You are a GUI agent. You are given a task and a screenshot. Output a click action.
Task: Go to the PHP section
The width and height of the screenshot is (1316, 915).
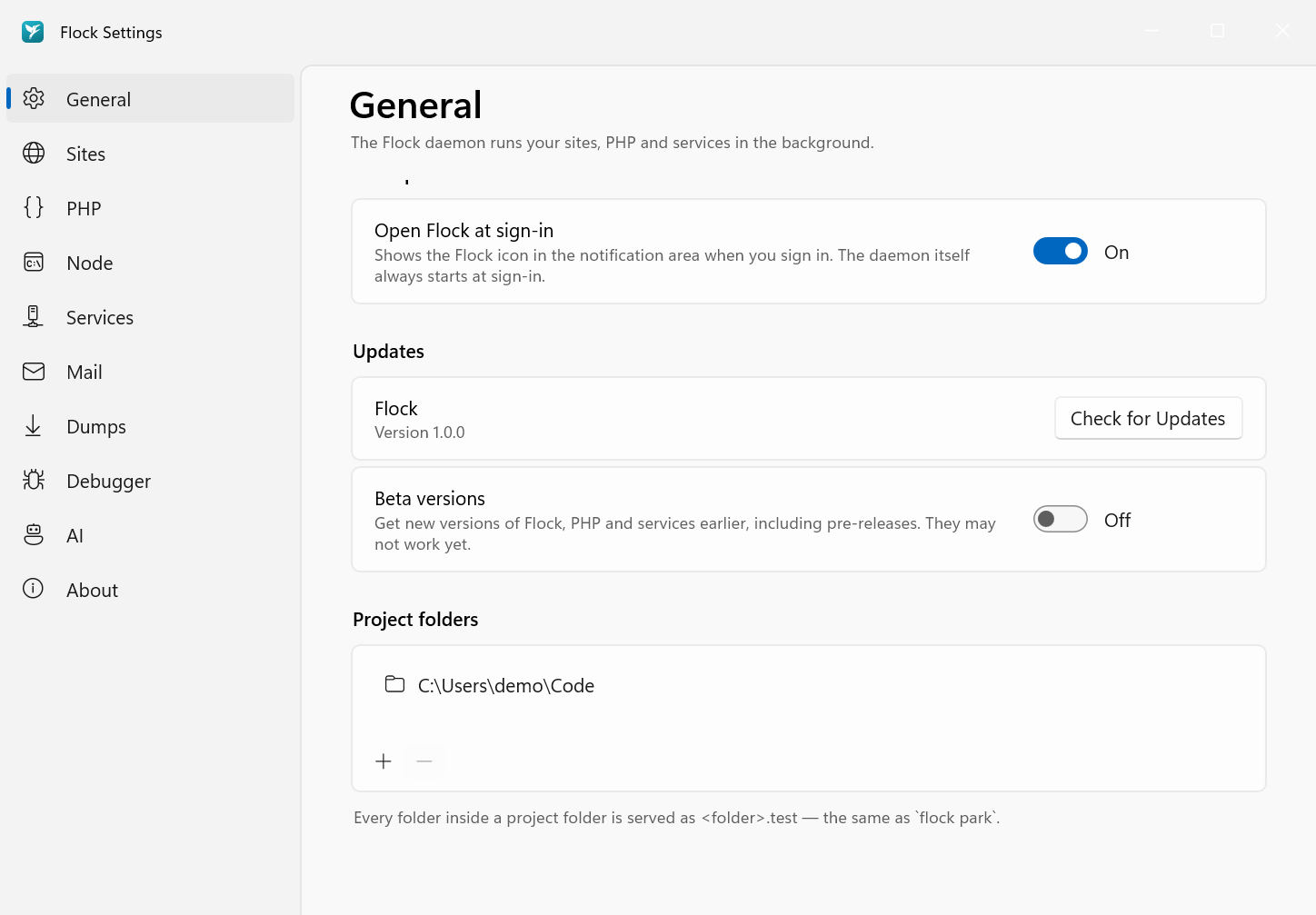(x=151, y=208)
